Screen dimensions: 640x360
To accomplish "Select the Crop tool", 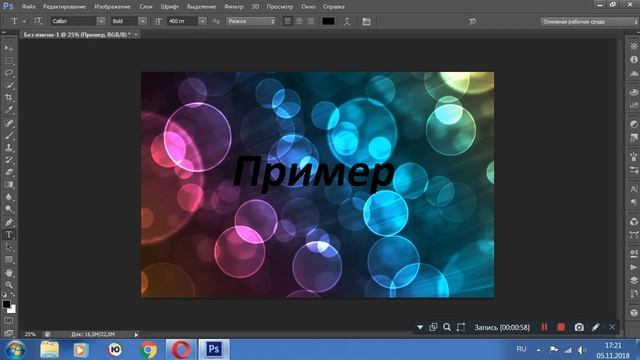I will [9, 98].
